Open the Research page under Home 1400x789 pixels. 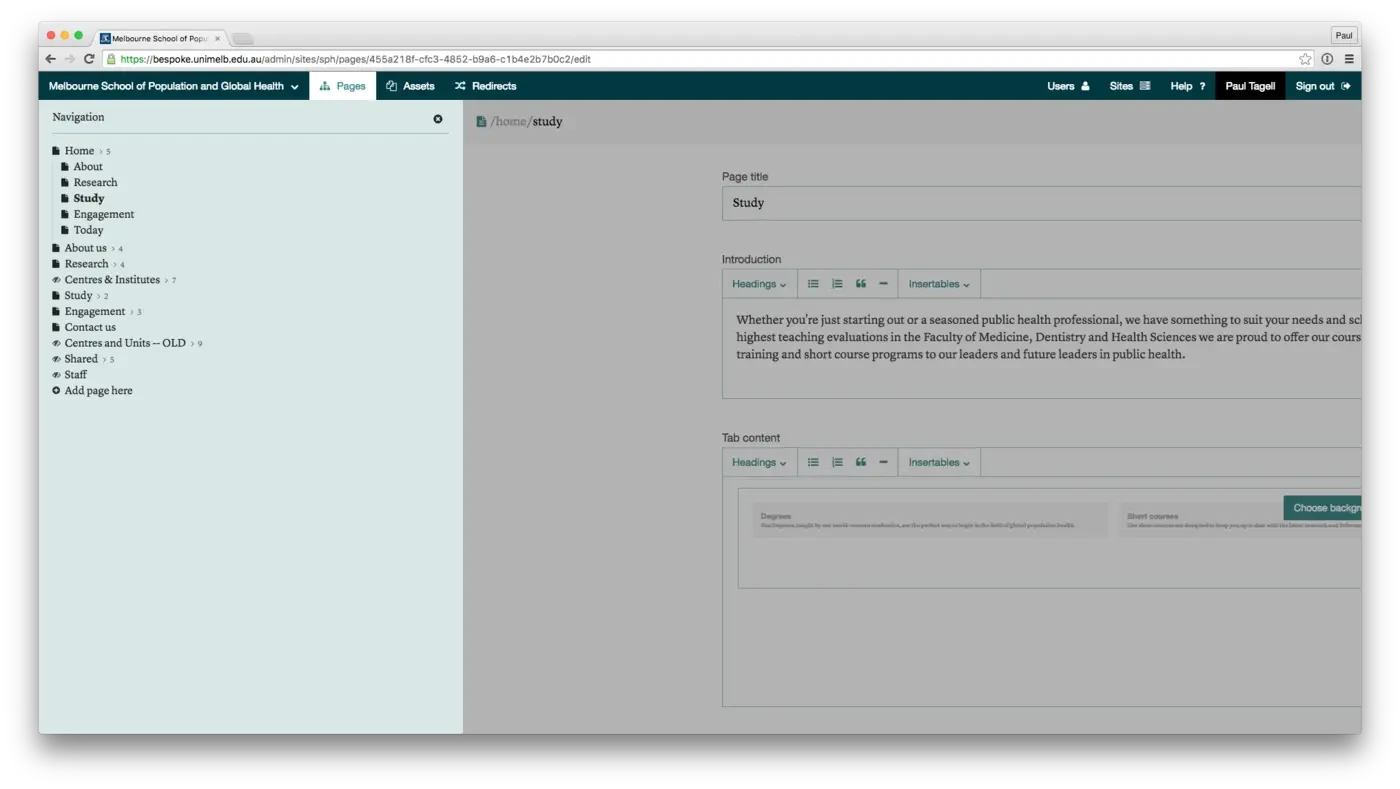(95, 183)
